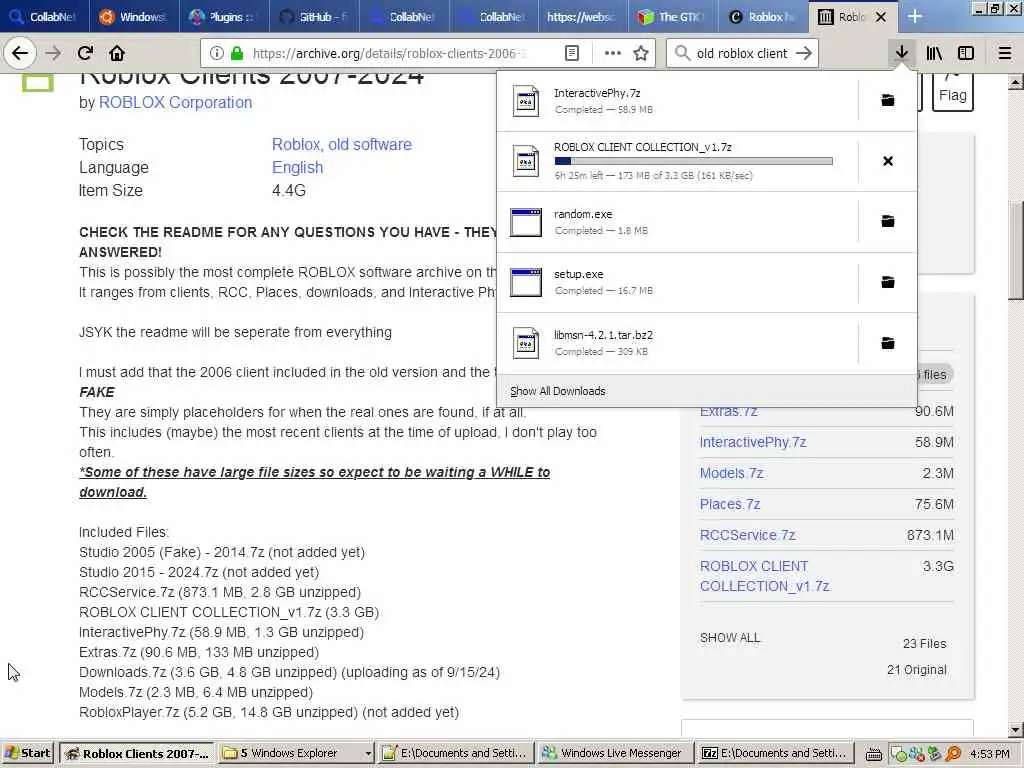Download RCCService.7z from file list
Image resolution: width=1024 pixels, height=768 pixels.
[x=747, y=535]
